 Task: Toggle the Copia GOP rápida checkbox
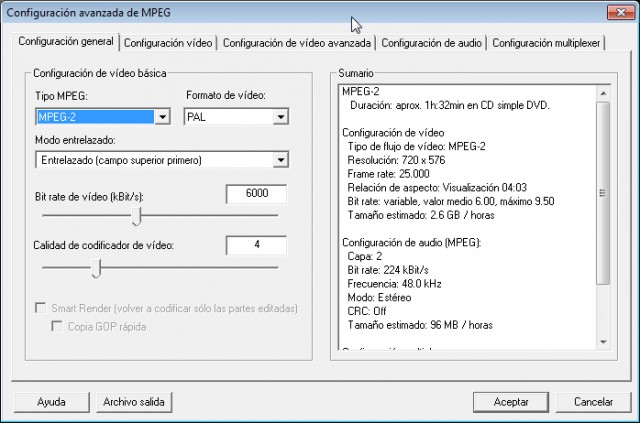(x=57, y=326)
